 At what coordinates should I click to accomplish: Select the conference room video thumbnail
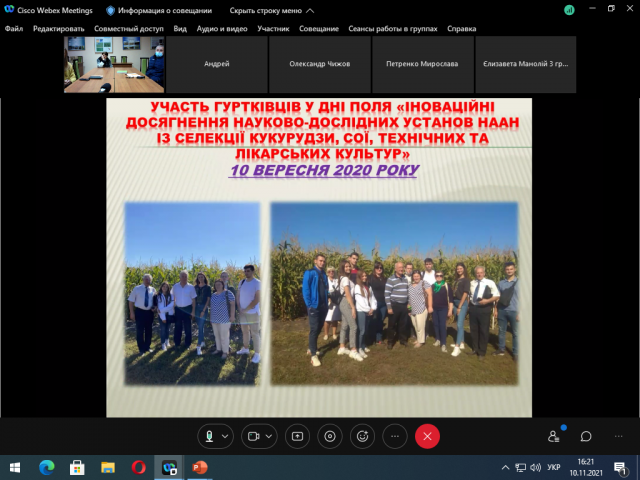pyautogui.click(x=114, y=64)
